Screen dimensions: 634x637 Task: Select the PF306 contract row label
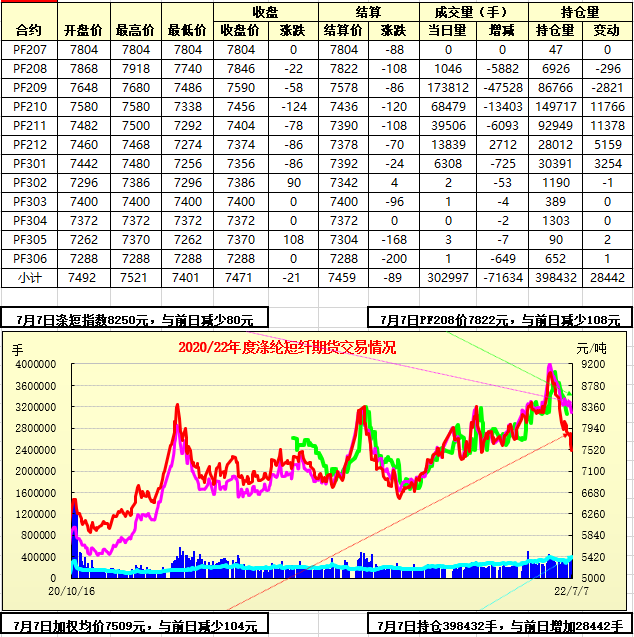click(x=30, y=256)
